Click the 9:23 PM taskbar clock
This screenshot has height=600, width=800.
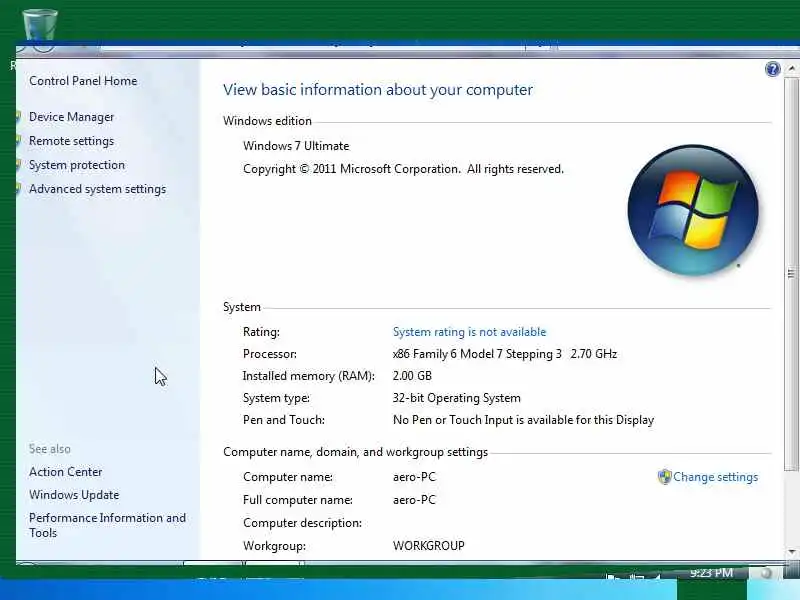click(711, 573)
